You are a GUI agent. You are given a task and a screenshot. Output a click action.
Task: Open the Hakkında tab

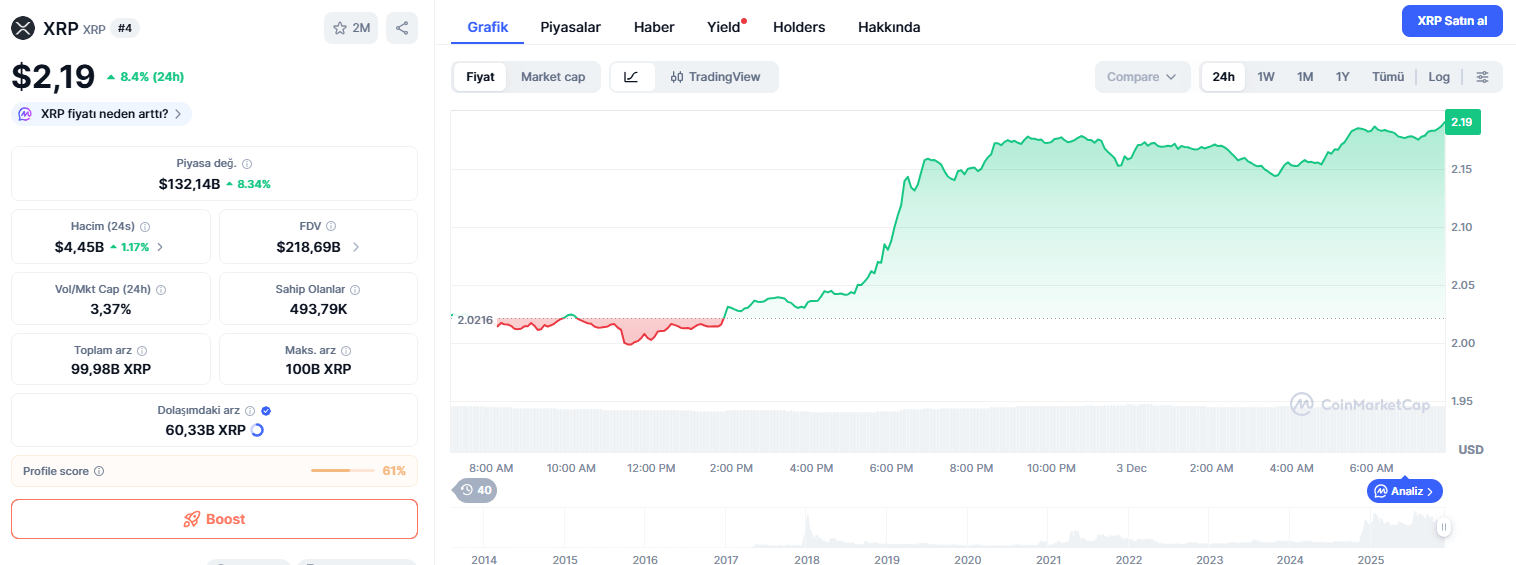pos(889,27)
